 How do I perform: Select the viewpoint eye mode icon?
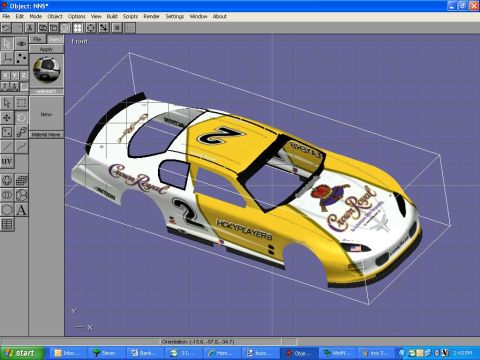click(x=21, y=43)
